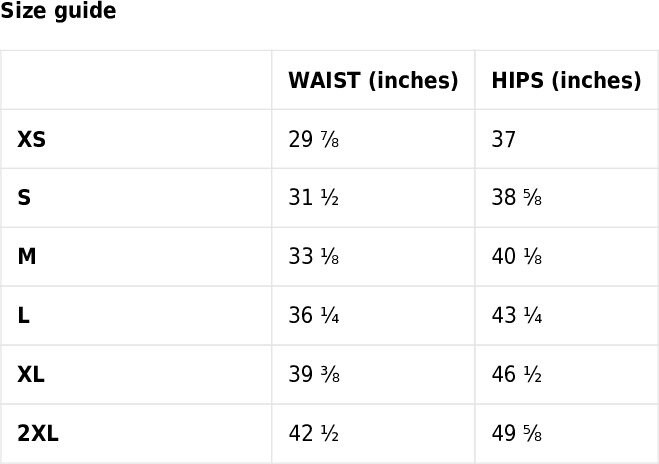Select the 2XL hips value 49 ⅝
This screenshot has height=464, width=659.
pyautogui.click(x=517, y=433)
